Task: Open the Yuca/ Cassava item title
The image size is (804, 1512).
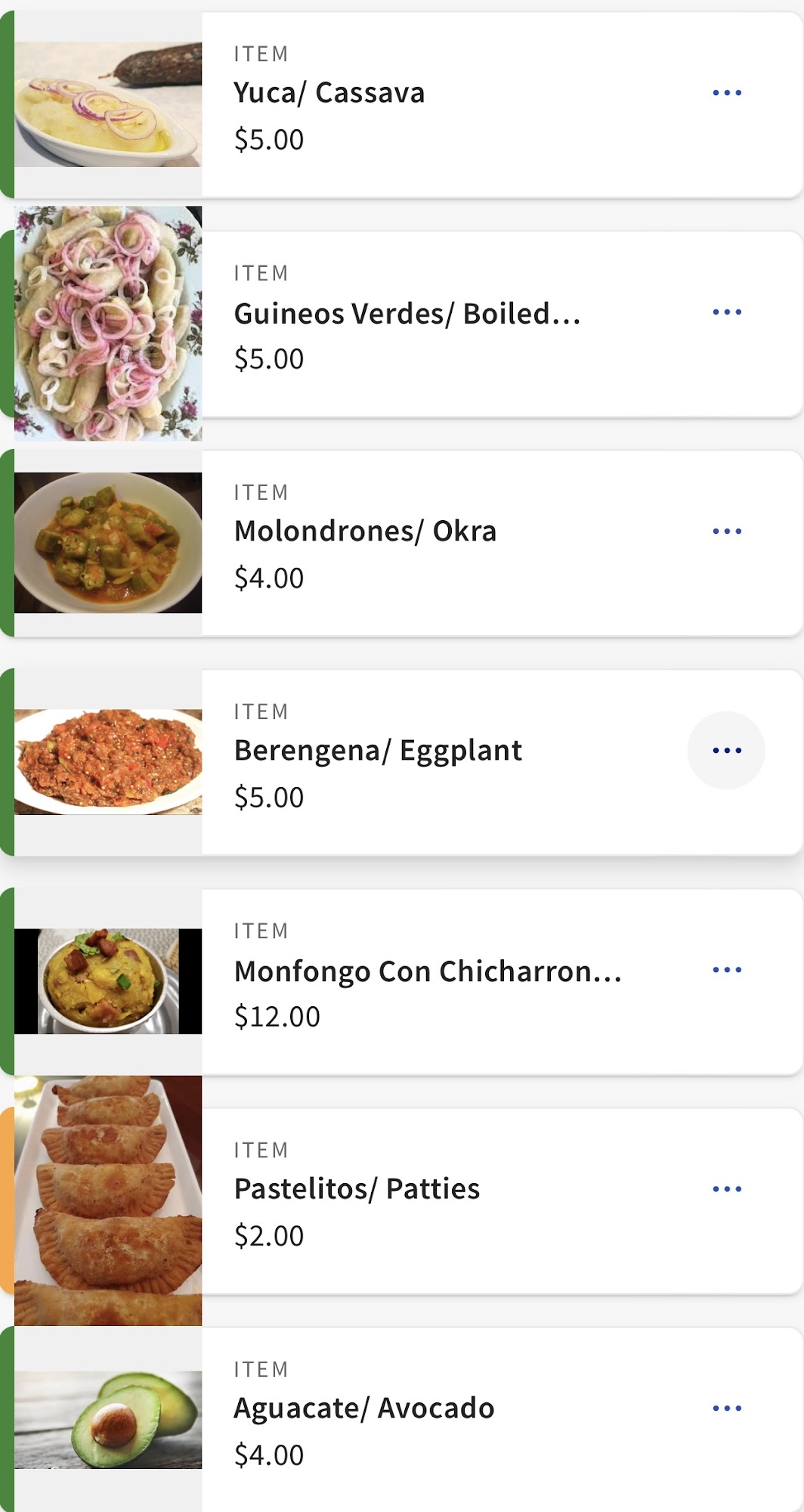Action: 329,93
